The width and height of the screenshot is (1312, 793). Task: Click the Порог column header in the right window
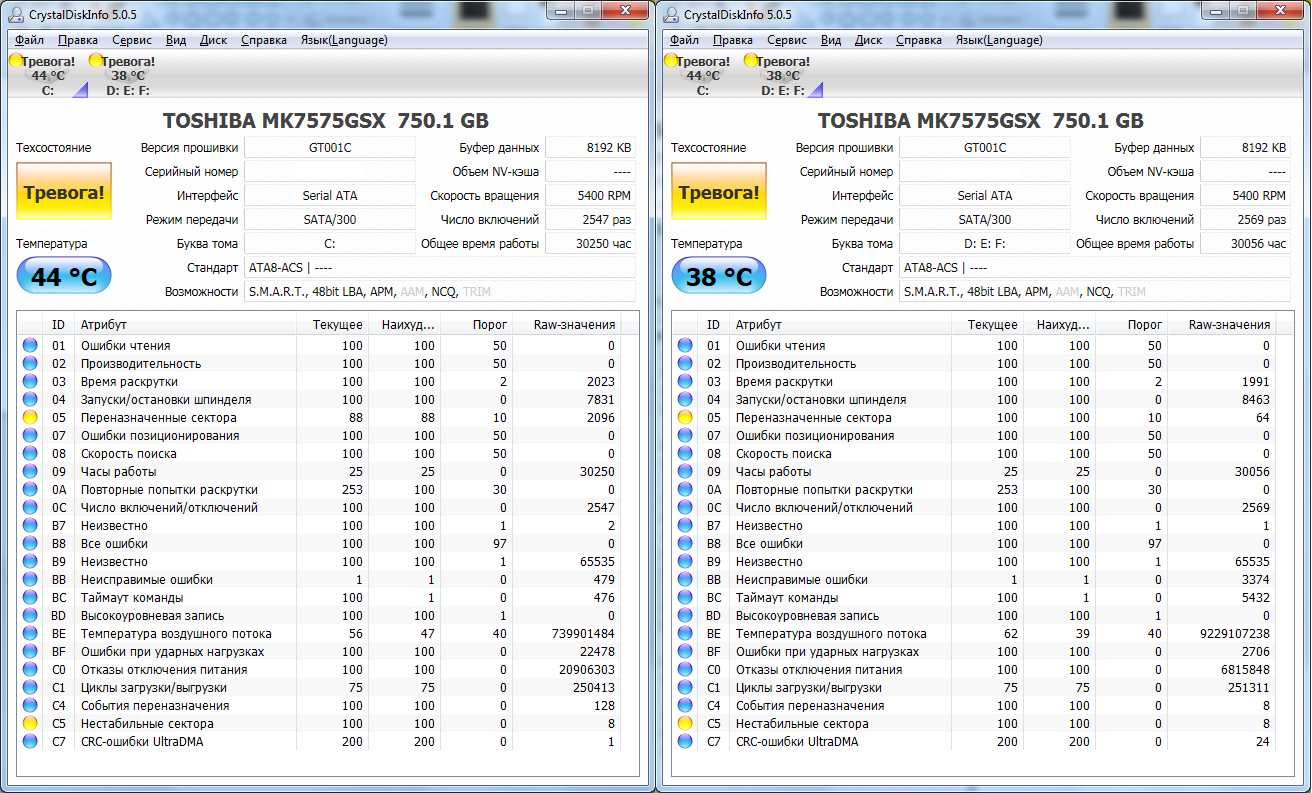tap(1131, 325)
